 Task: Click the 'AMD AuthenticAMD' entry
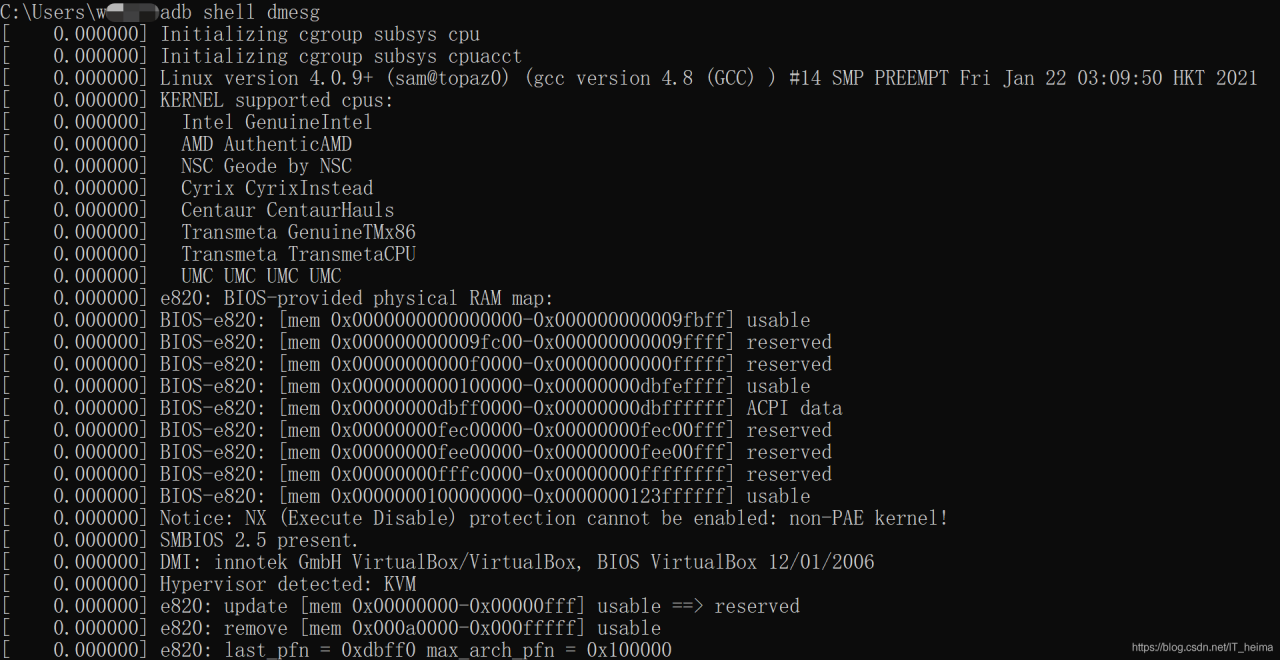coord(266,144)
